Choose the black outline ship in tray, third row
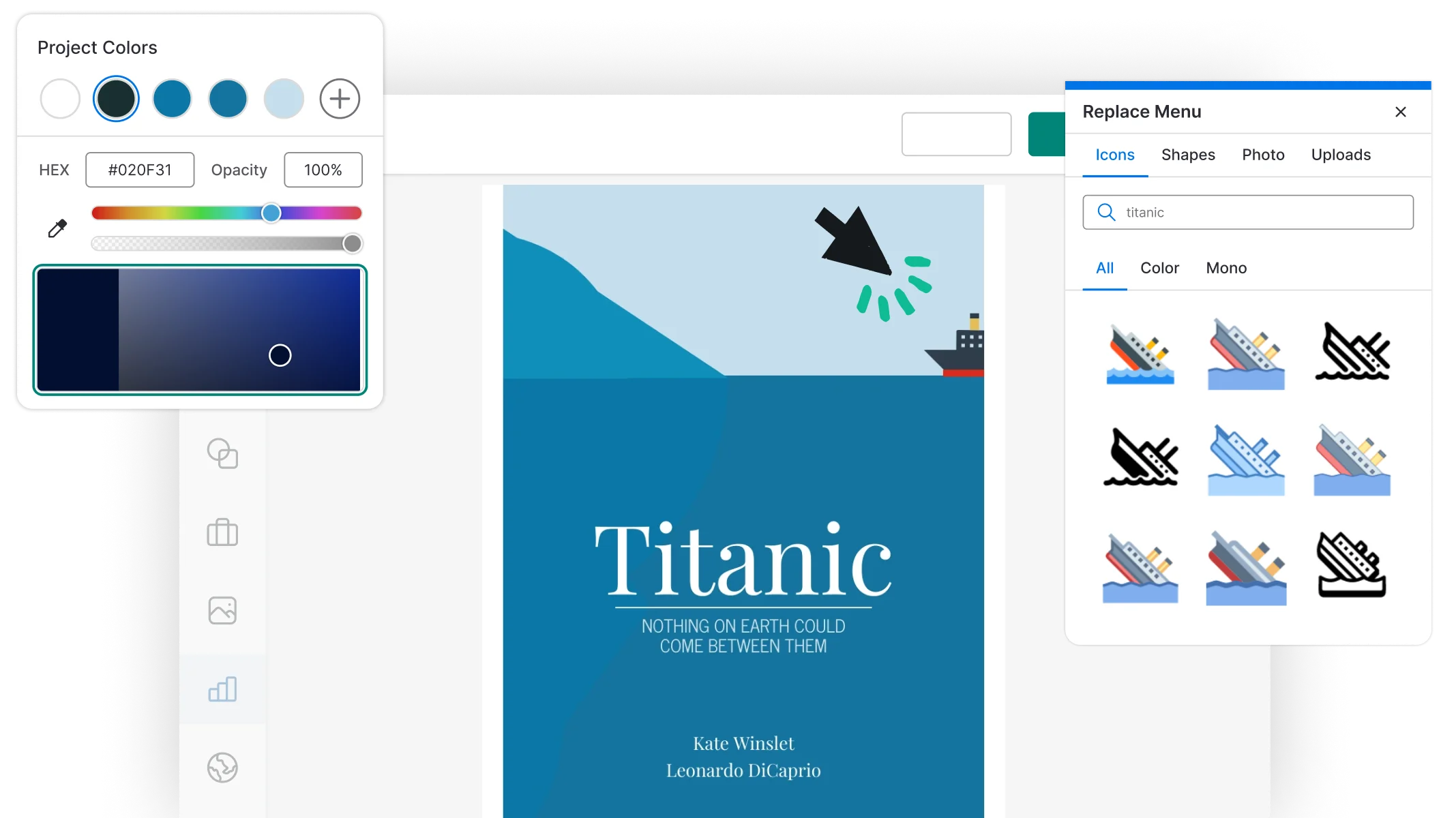Screen dimensions: 1456x818 tap(1352, 565)
